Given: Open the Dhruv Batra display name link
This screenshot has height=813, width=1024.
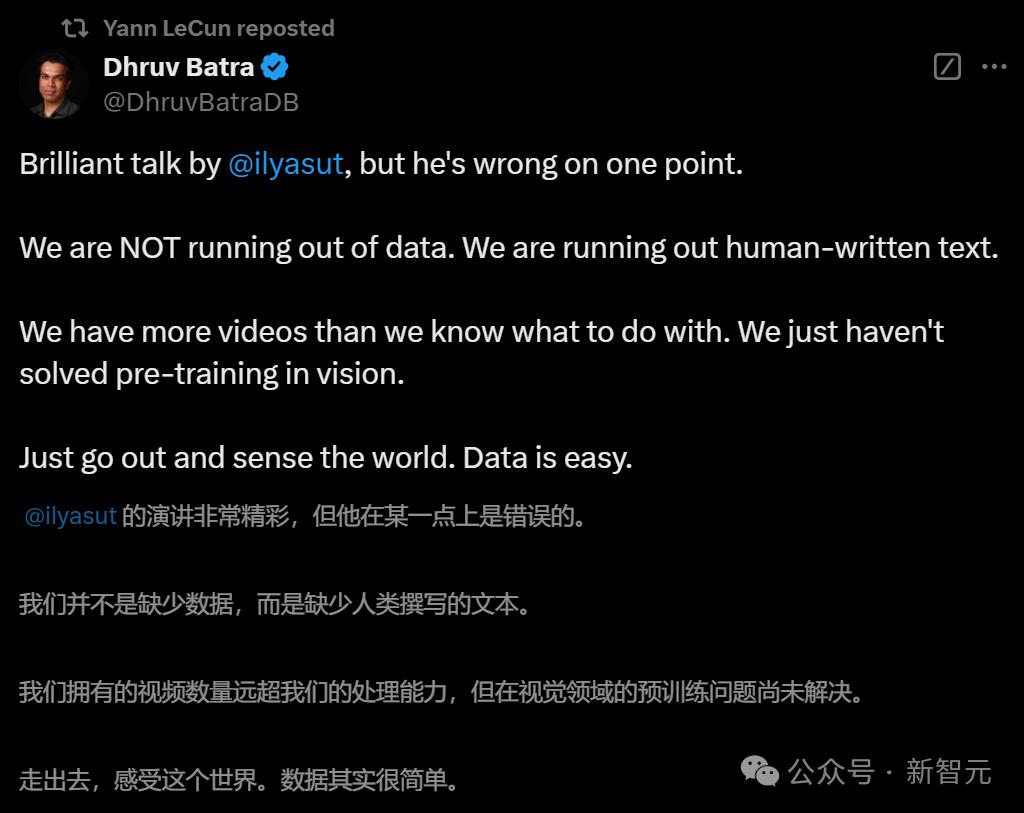Looking at the screenshot, I should click(x=178, y=68).
